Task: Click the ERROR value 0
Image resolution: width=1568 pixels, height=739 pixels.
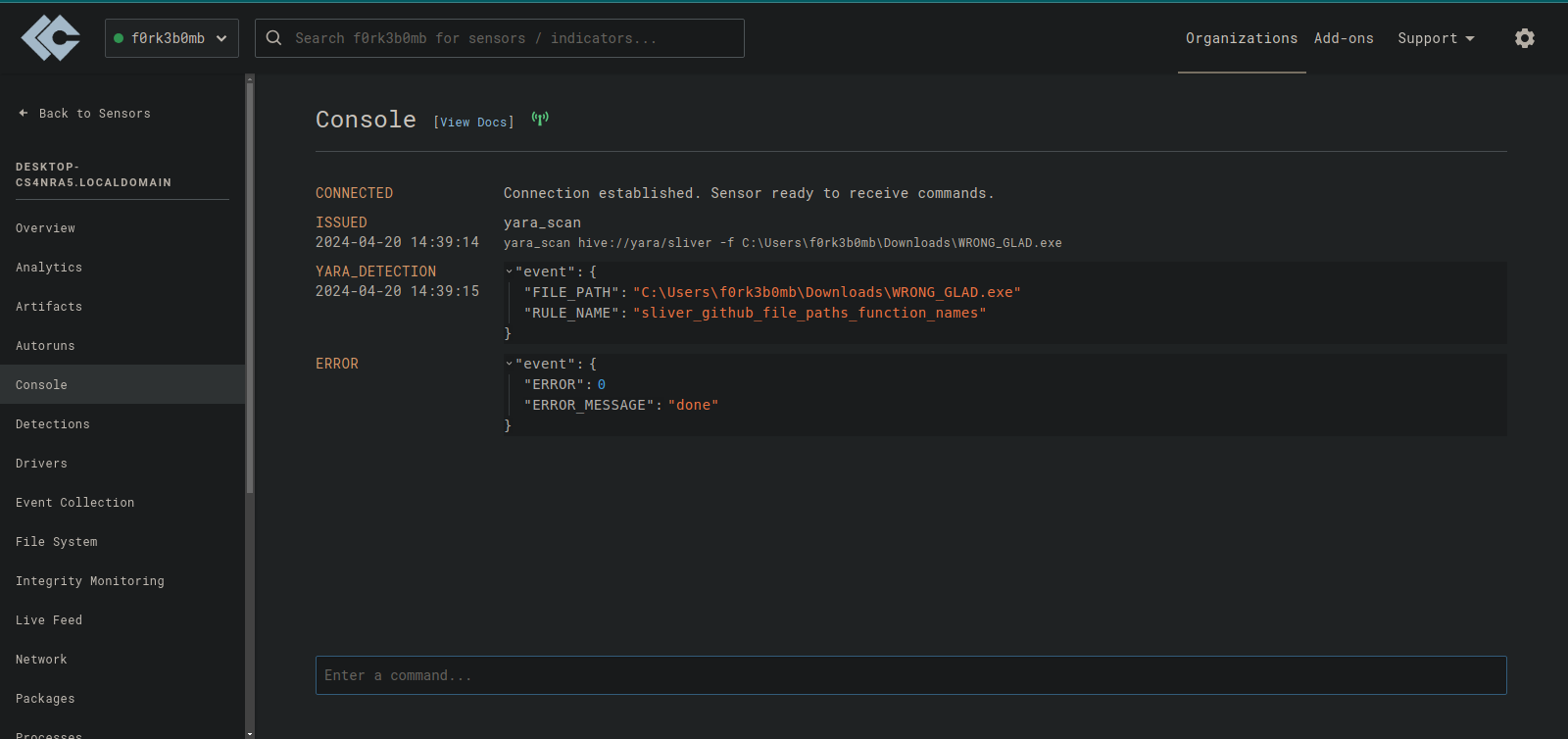Action: click(602, 384)
